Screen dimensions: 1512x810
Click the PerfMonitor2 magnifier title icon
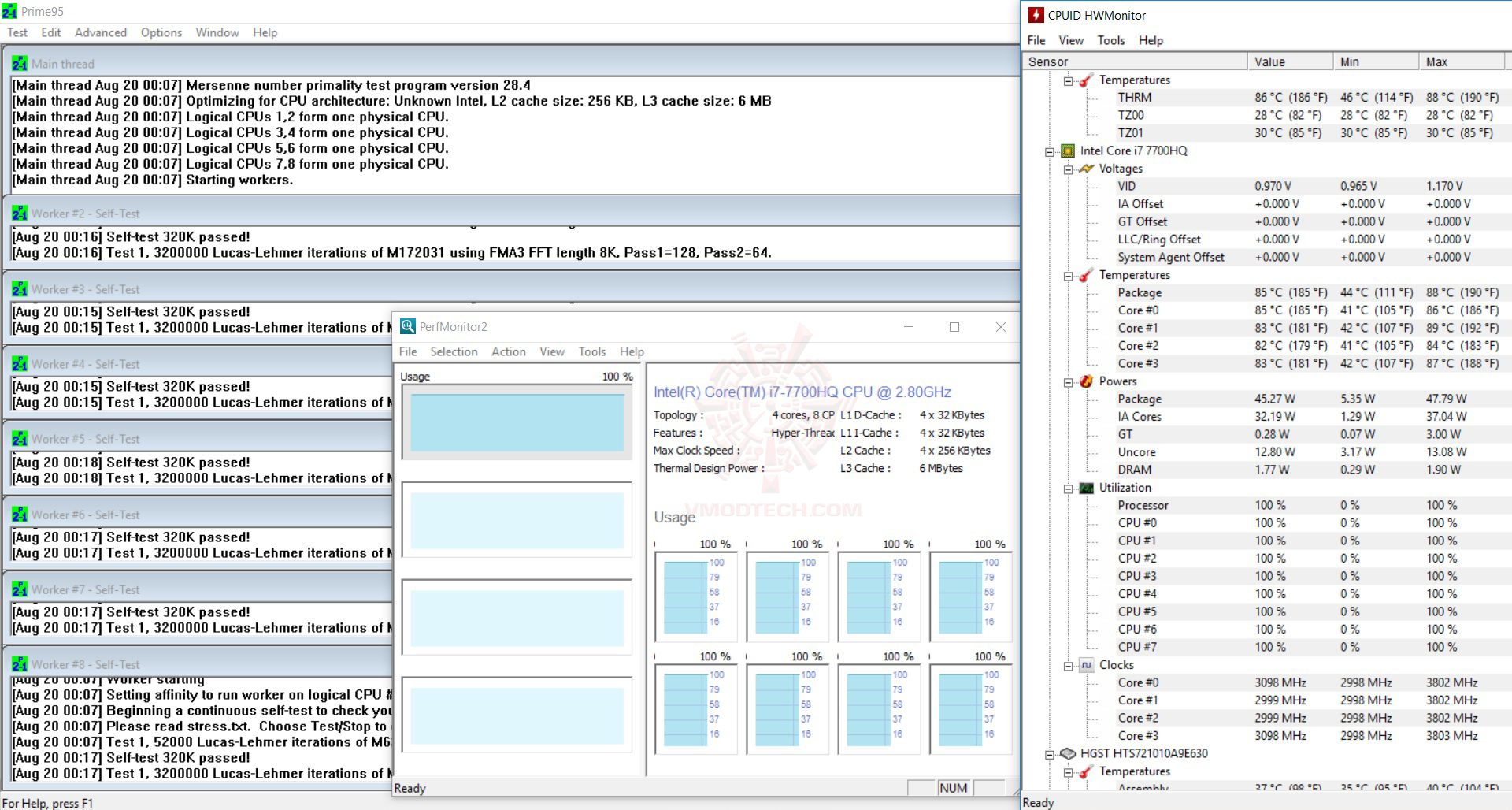(x=407, y=326)
